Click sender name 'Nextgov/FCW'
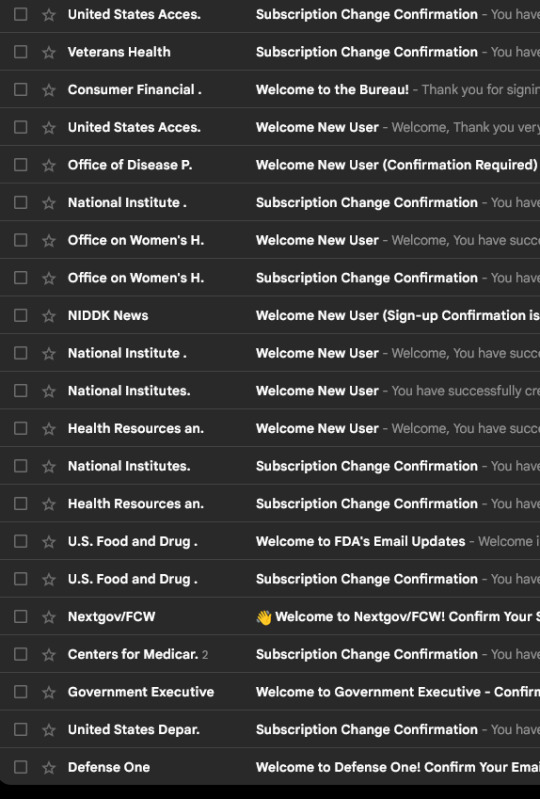Image resolution: width=540 pixels, height=799 pixels. pos(112,617)
